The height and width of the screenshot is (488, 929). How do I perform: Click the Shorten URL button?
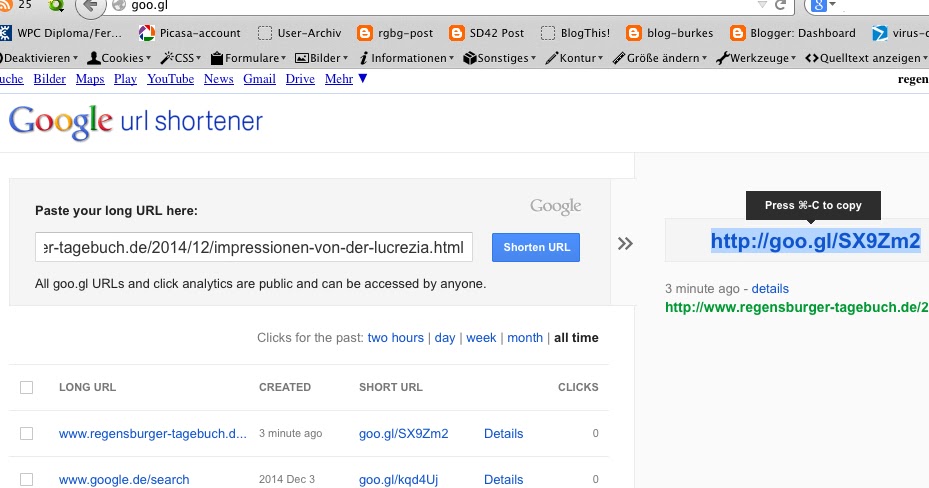tap(536, 247)
